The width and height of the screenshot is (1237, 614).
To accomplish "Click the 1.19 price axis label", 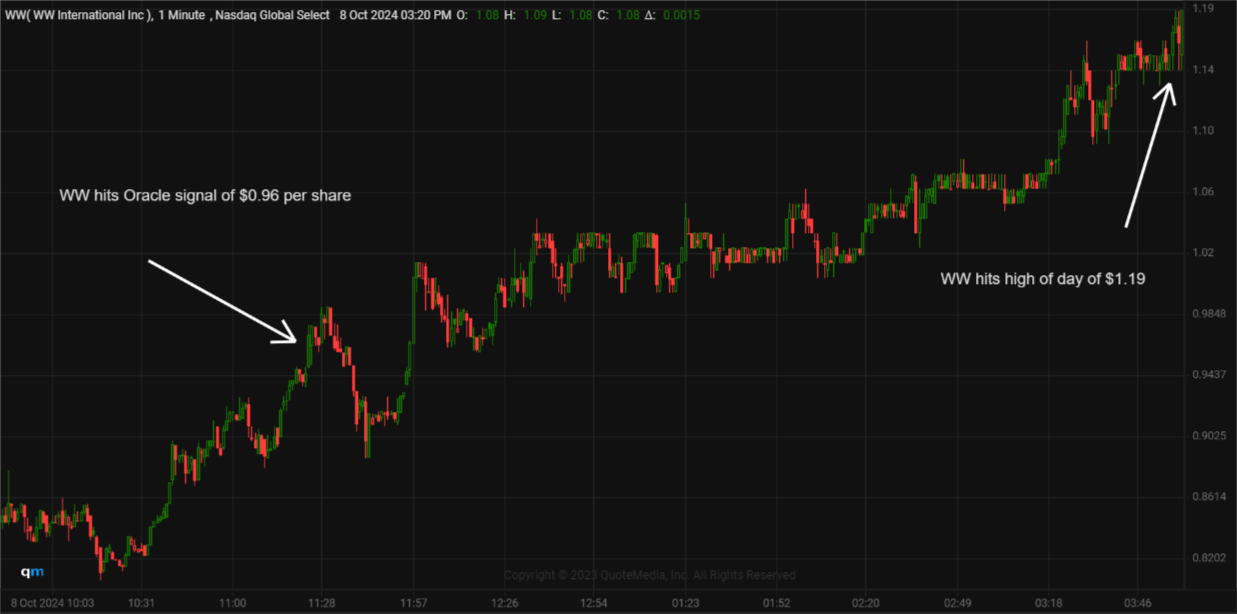I will (1203, 9).
